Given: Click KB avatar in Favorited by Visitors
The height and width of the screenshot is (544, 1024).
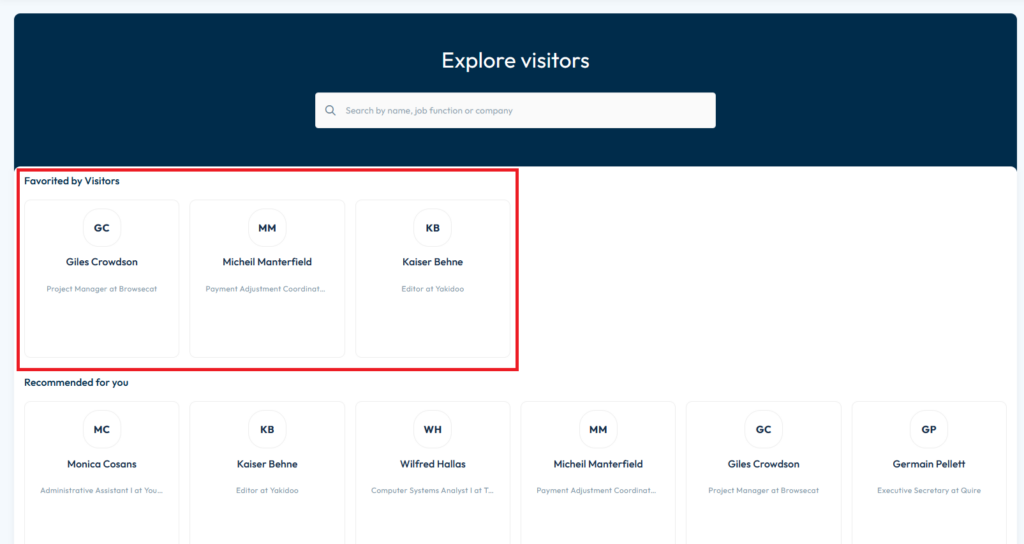Looking at the screenshot, I should pos(432,228).
